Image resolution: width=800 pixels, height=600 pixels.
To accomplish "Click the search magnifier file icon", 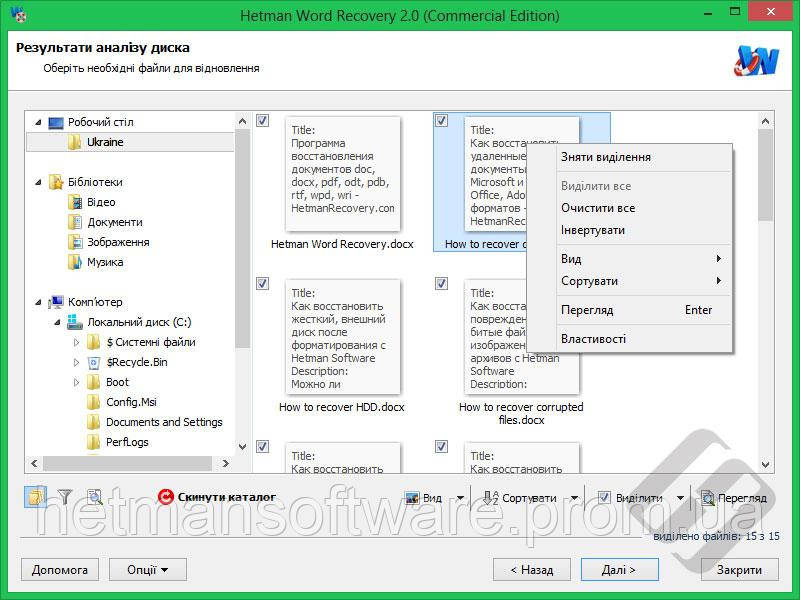I will [x=94, y=496].
